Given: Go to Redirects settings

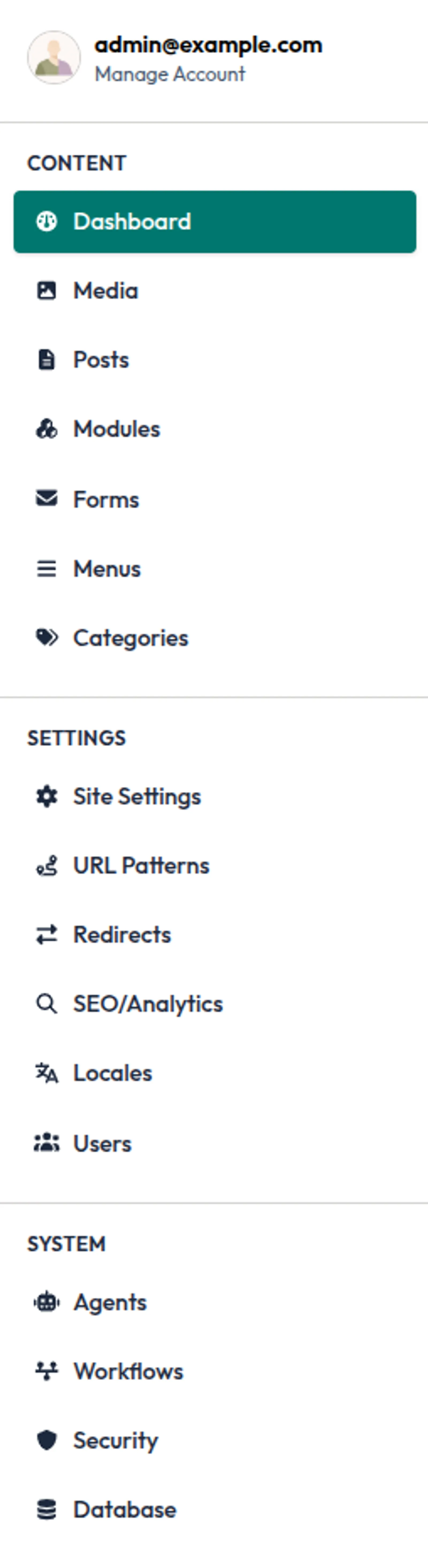Looking at the screenshot, I should pos(122,935).
